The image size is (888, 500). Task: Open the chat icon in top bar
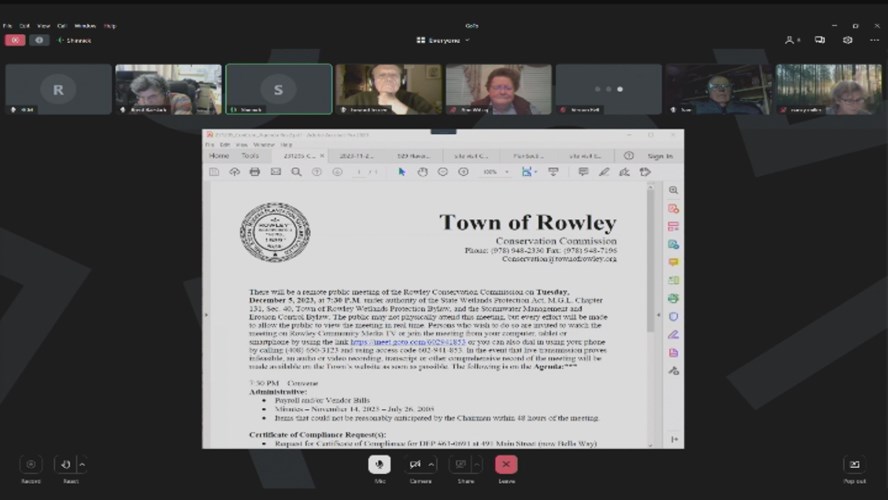point(819,40)
